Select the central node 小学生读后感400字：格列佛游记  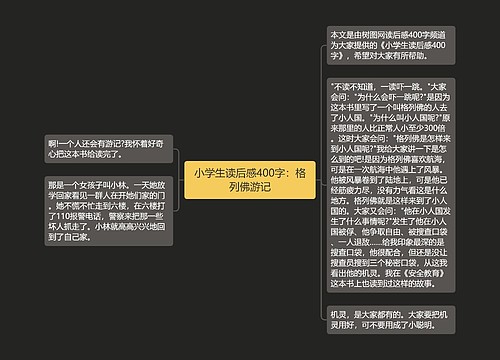pos(250,180)
